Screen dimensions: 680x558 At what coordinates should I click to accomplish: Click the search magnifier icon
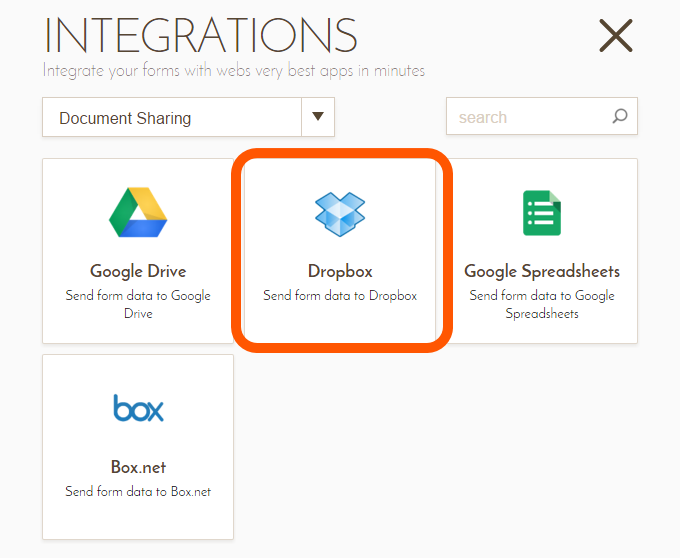point(620,116)
